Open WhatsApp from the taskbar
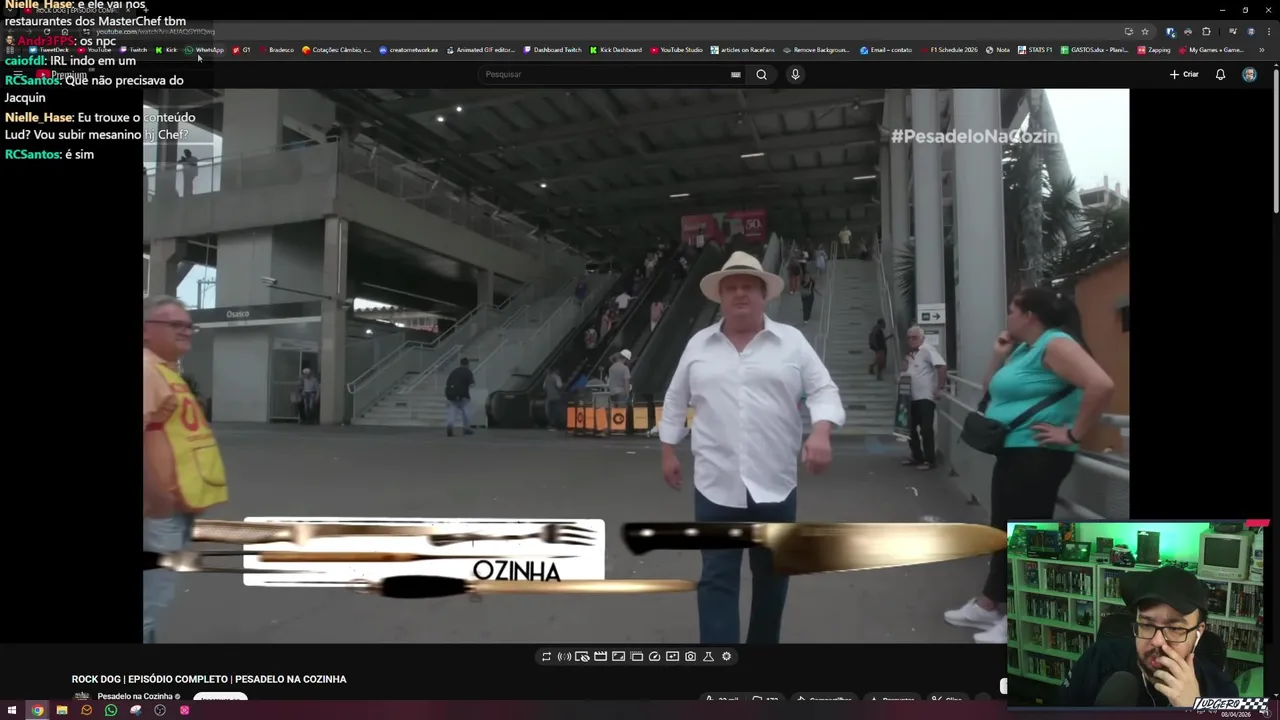Screen dimensions: 1280x720 pyautogui.click(x=111, y=710)
